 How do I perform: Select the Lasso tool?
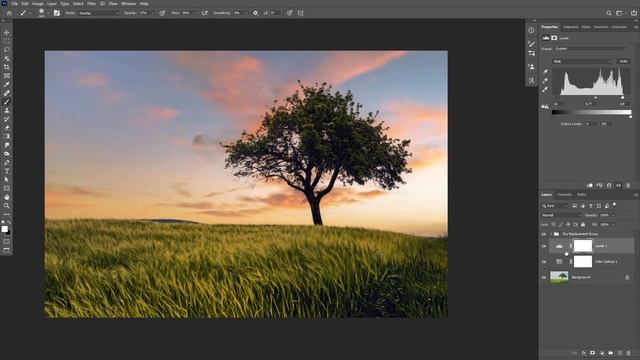(x=7, y=50)
